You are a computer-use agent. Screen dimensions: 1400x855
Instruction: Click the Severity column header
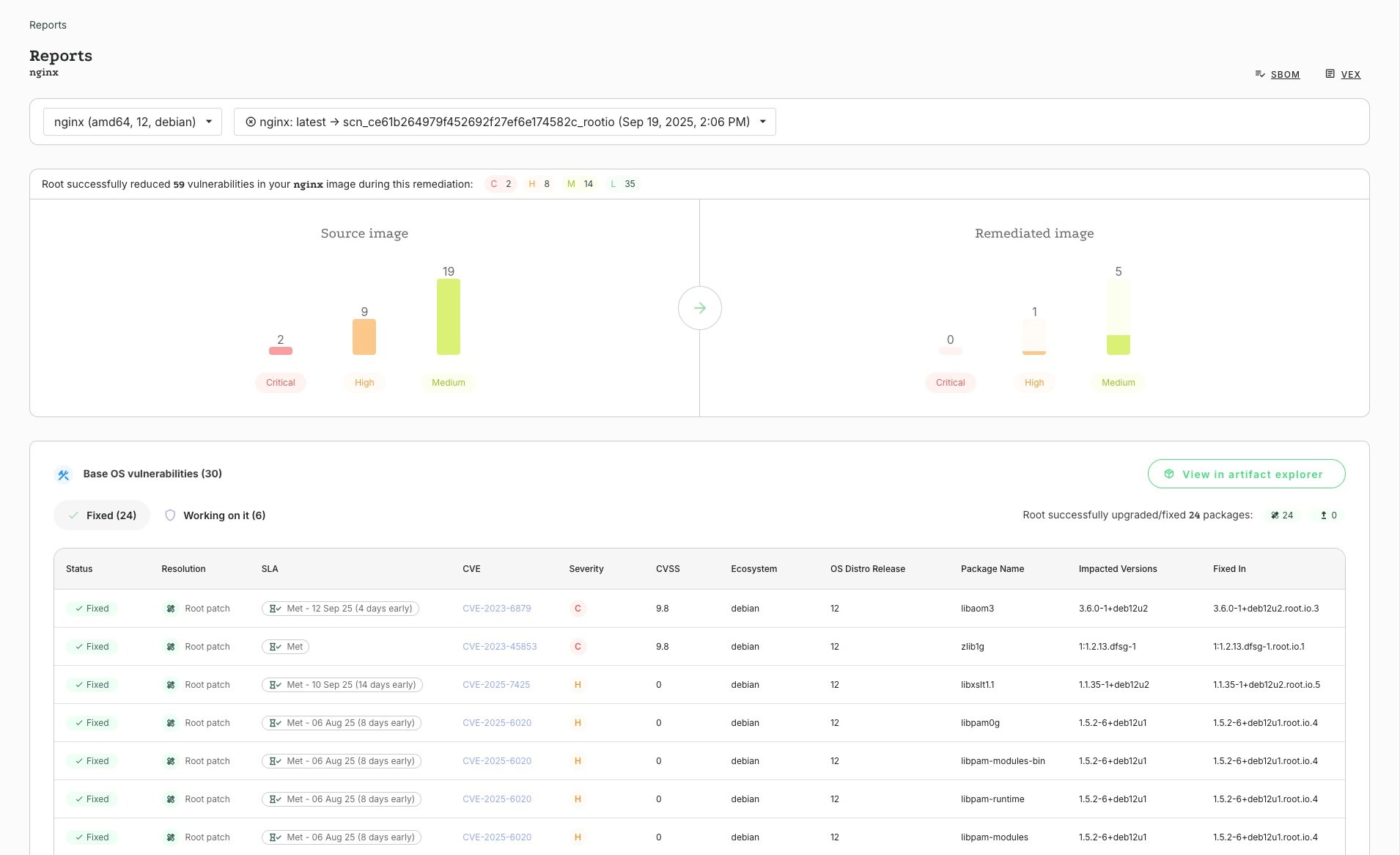(586, 569)
